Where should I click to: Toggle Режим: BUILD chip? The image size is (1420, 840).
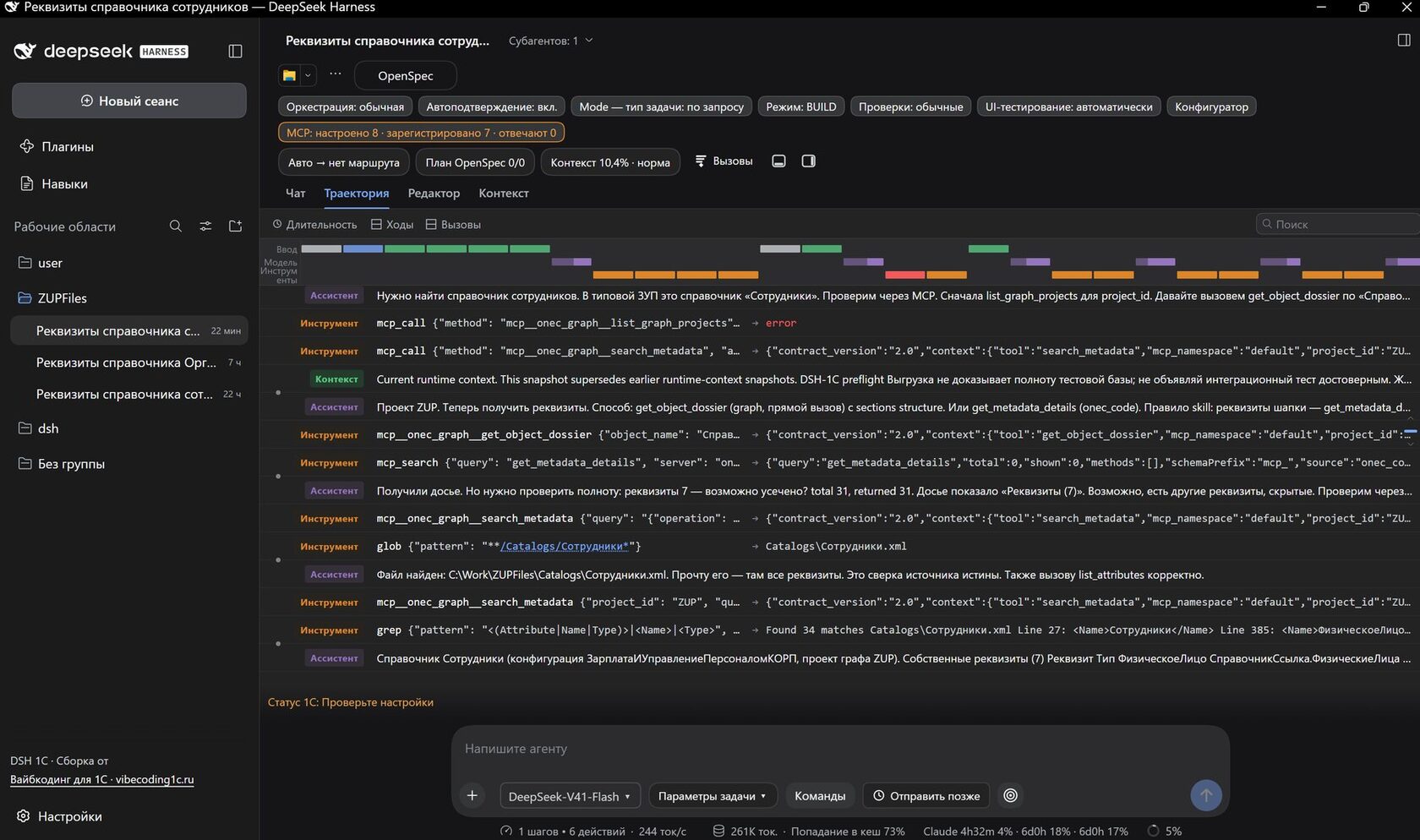coord(801,106)
